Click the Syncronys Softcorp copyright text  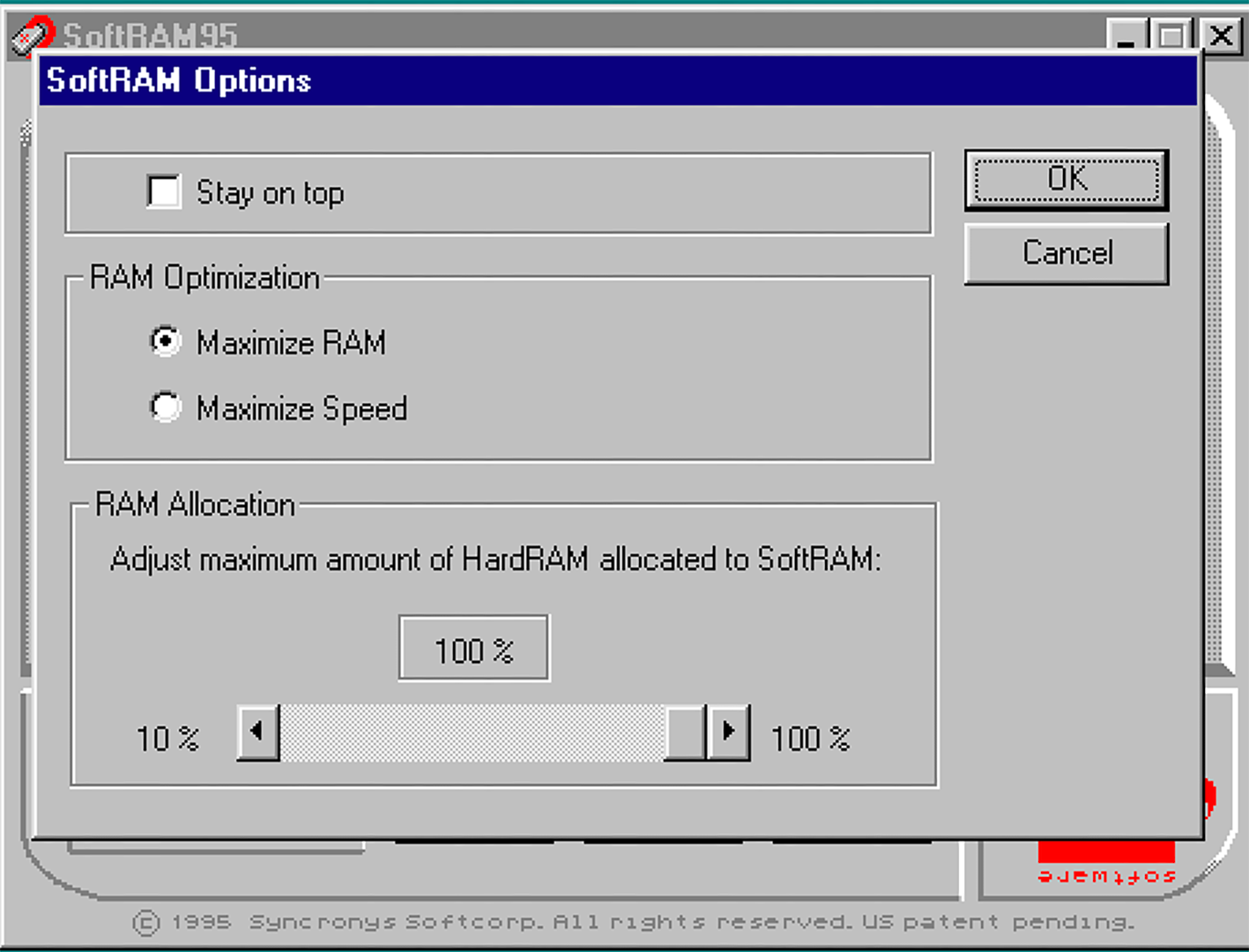pyautogui.click(x=634, y=922)
